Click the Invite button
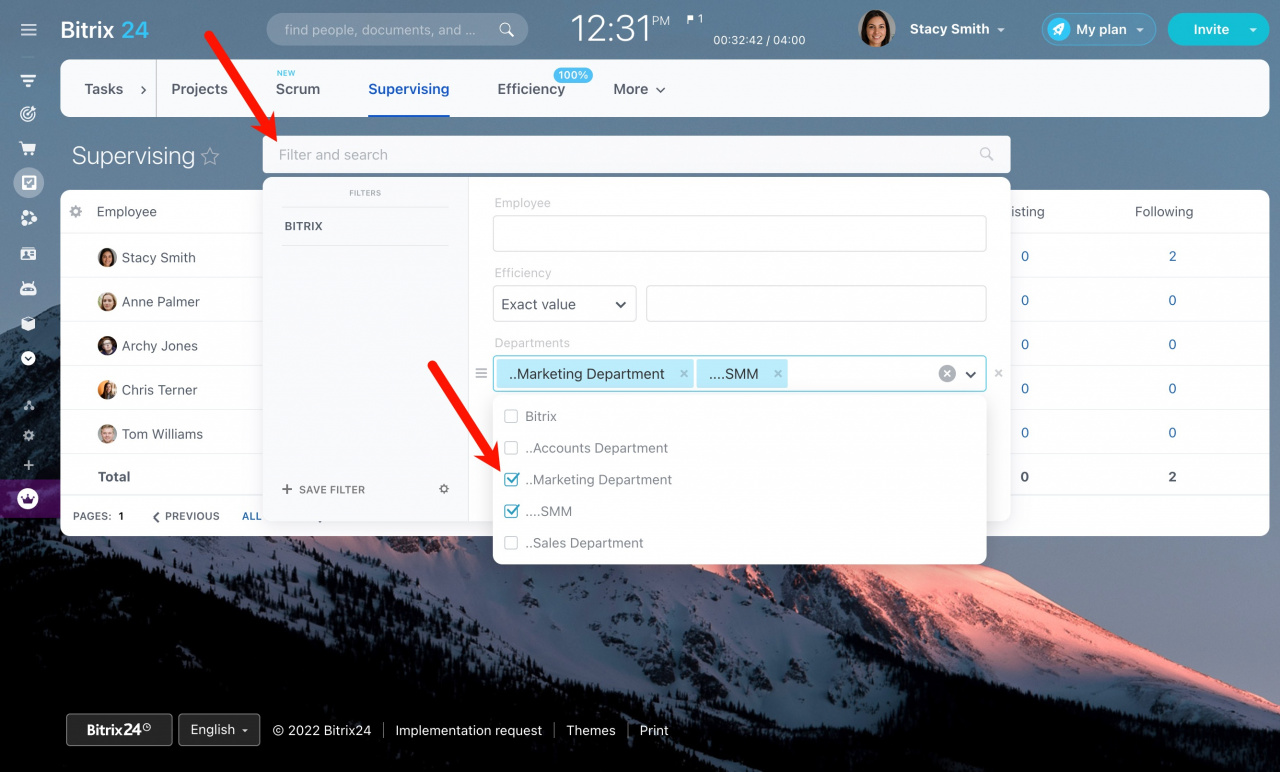The height and width of the screenshot is (772, 1280). (1211, 30)
